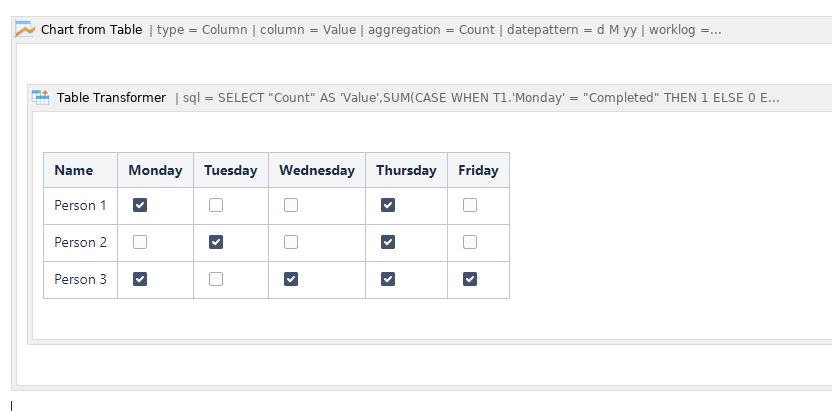Uncheck Person 1's Thursday checkbox
This screenshot has height=411, width=832.
(x=388, y=205)
